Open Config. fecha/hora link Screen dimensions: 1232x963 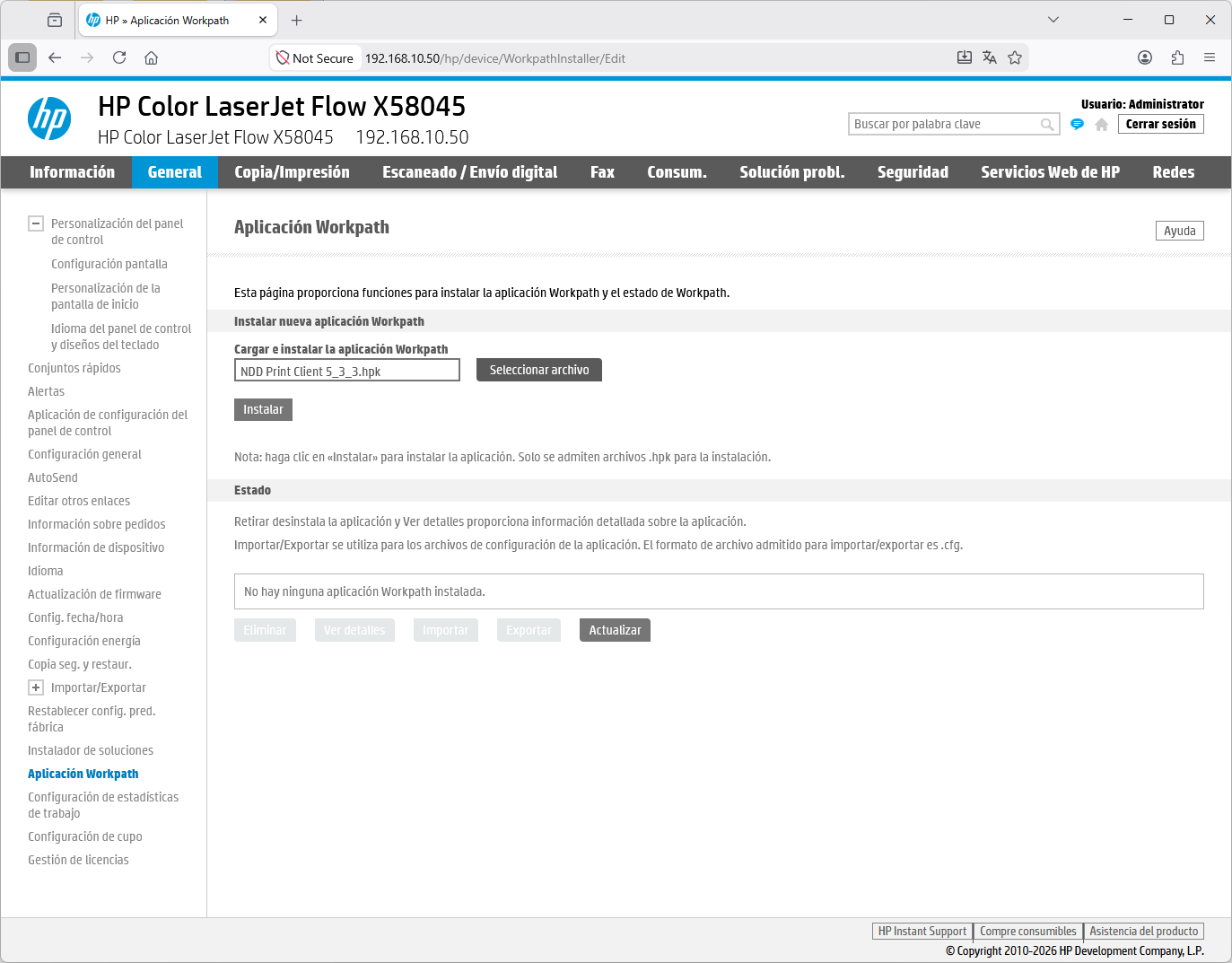pos(75,617)
